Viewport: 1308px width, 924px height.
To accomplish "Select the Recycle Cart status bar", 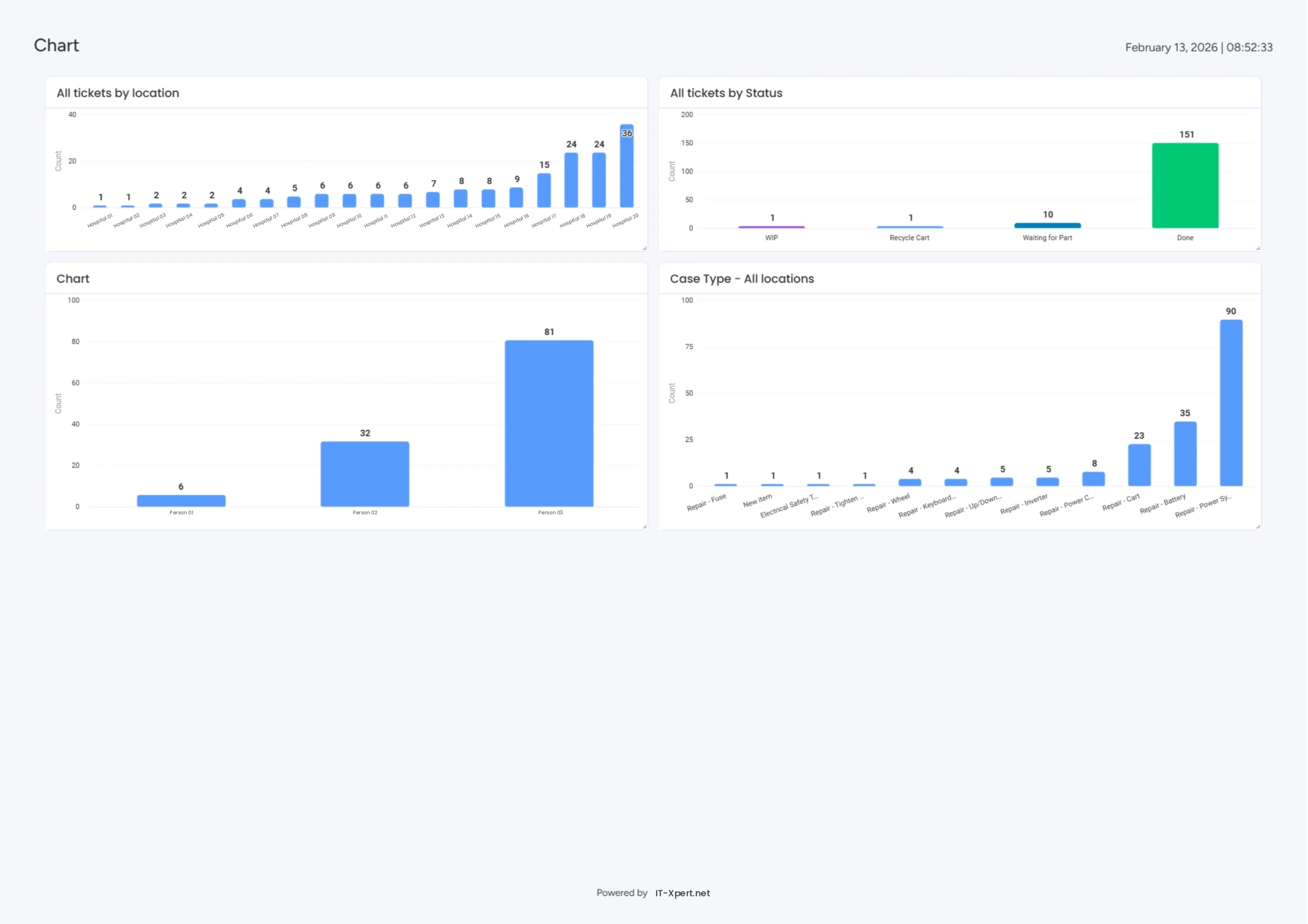I will [x=909, y=227].
